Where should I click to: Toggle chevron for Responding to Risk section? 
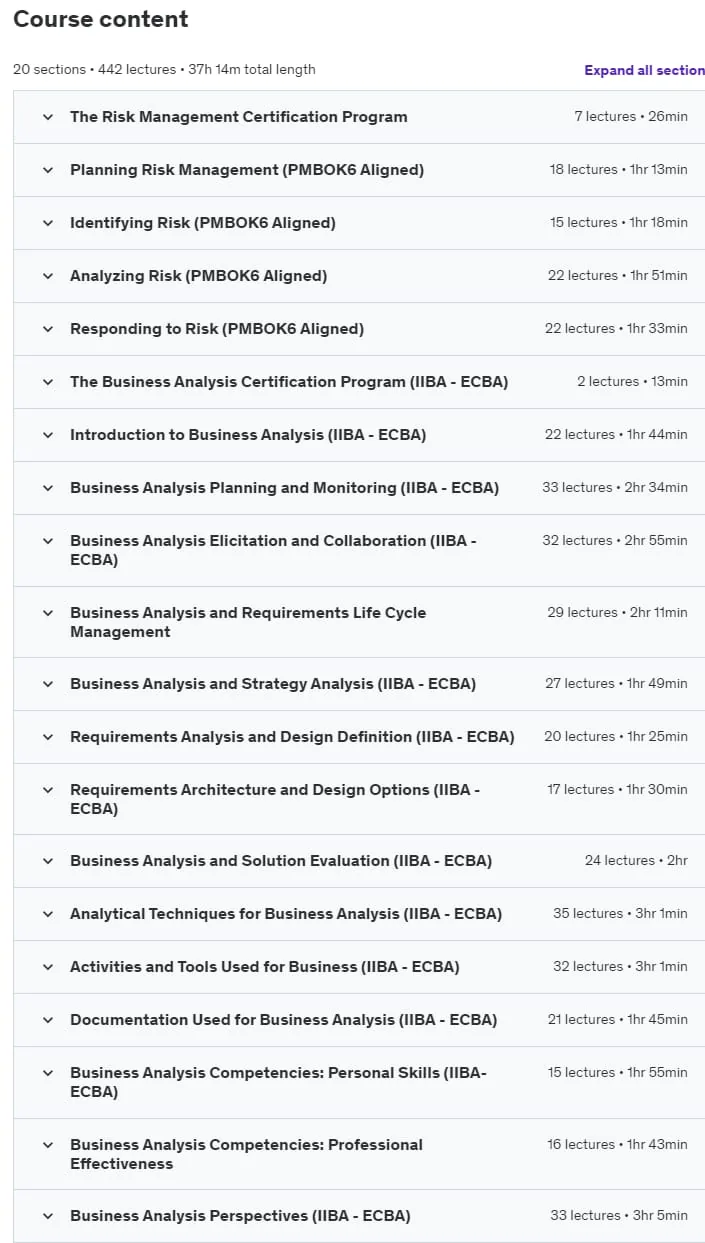(x=47, y=329)
